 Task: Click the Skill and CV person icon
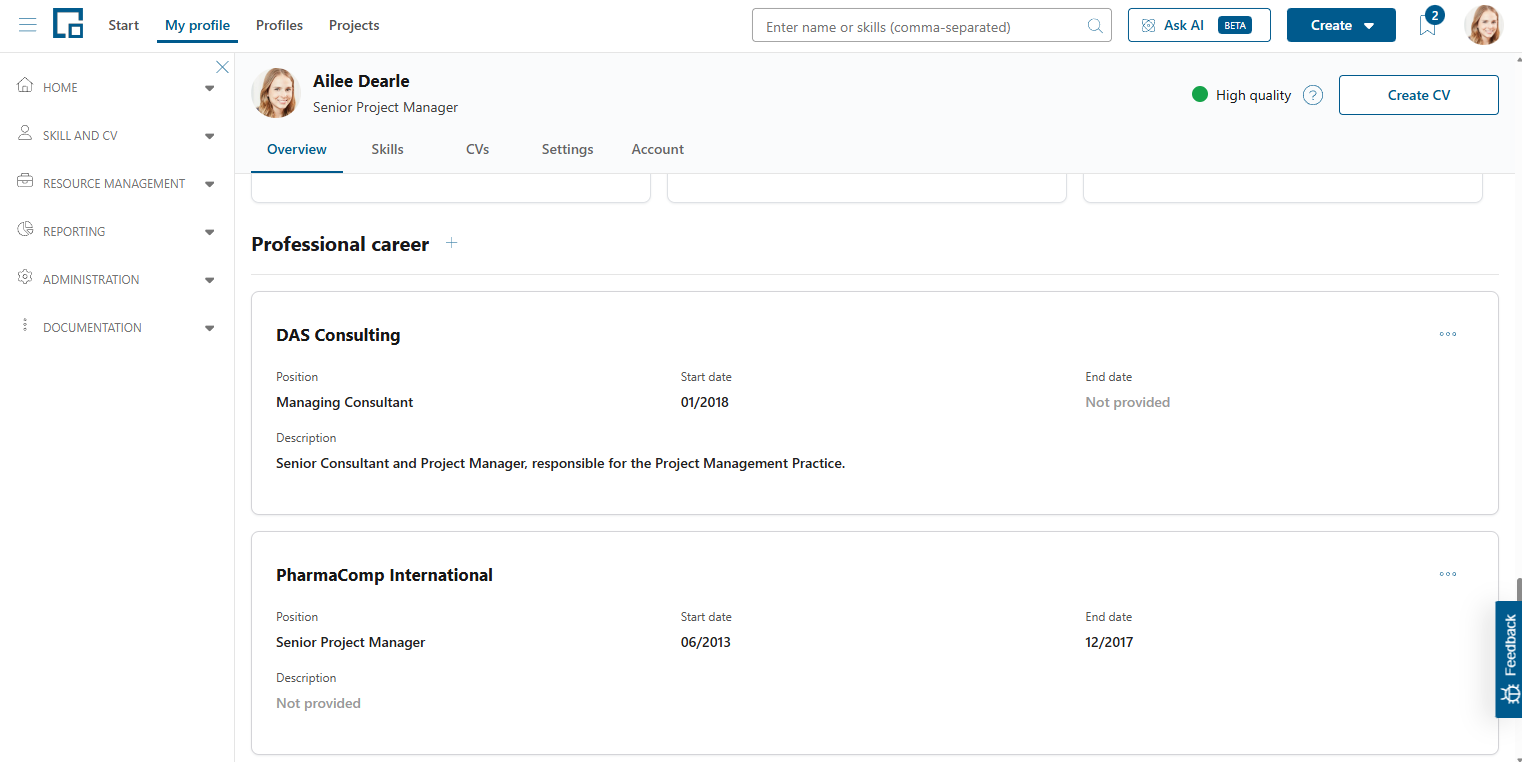tap(26, 134)
